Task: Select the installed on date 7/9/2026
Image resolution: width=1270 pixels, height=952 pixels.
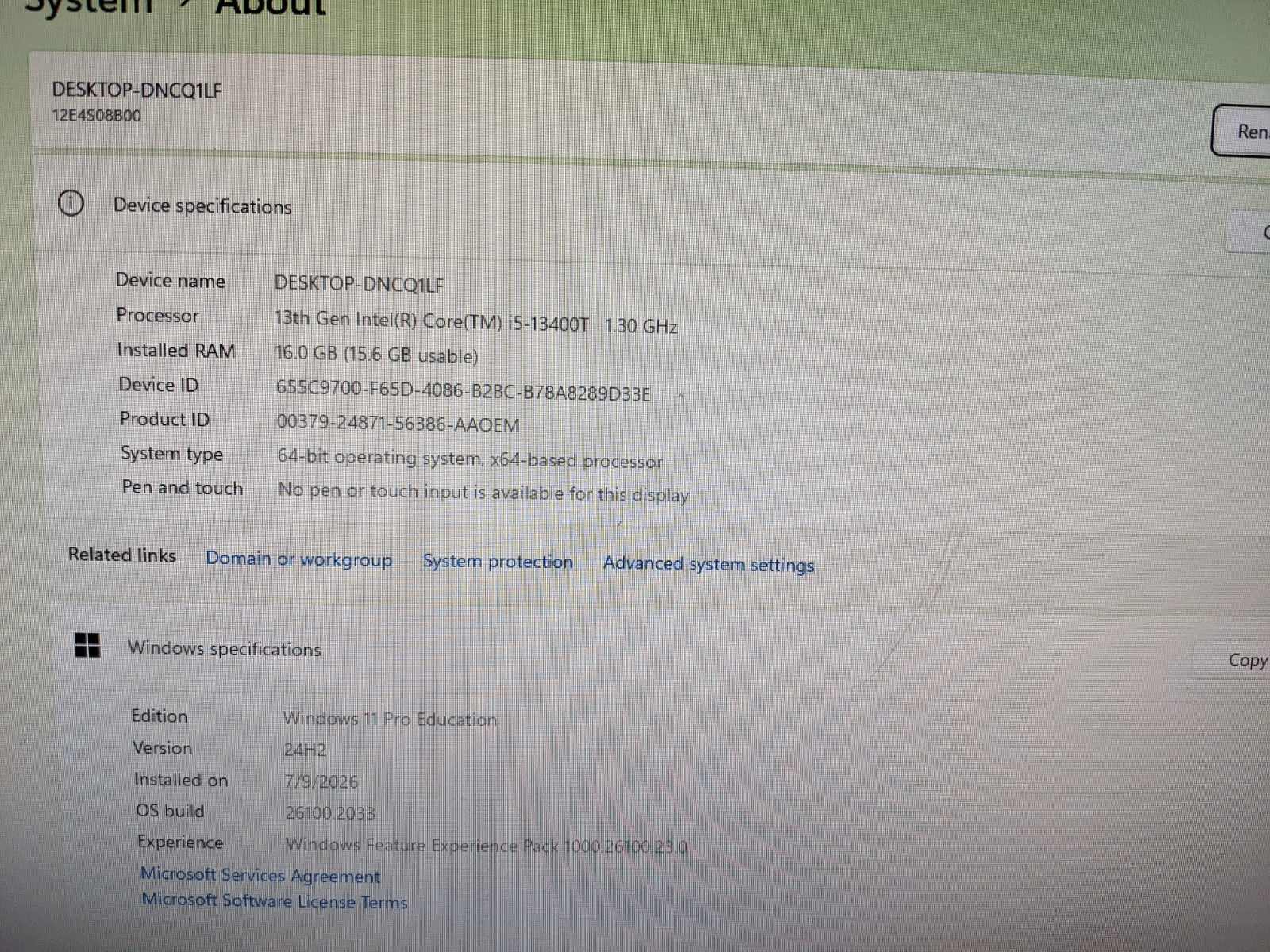Action: pyautogui.click(x=321, y=781)
